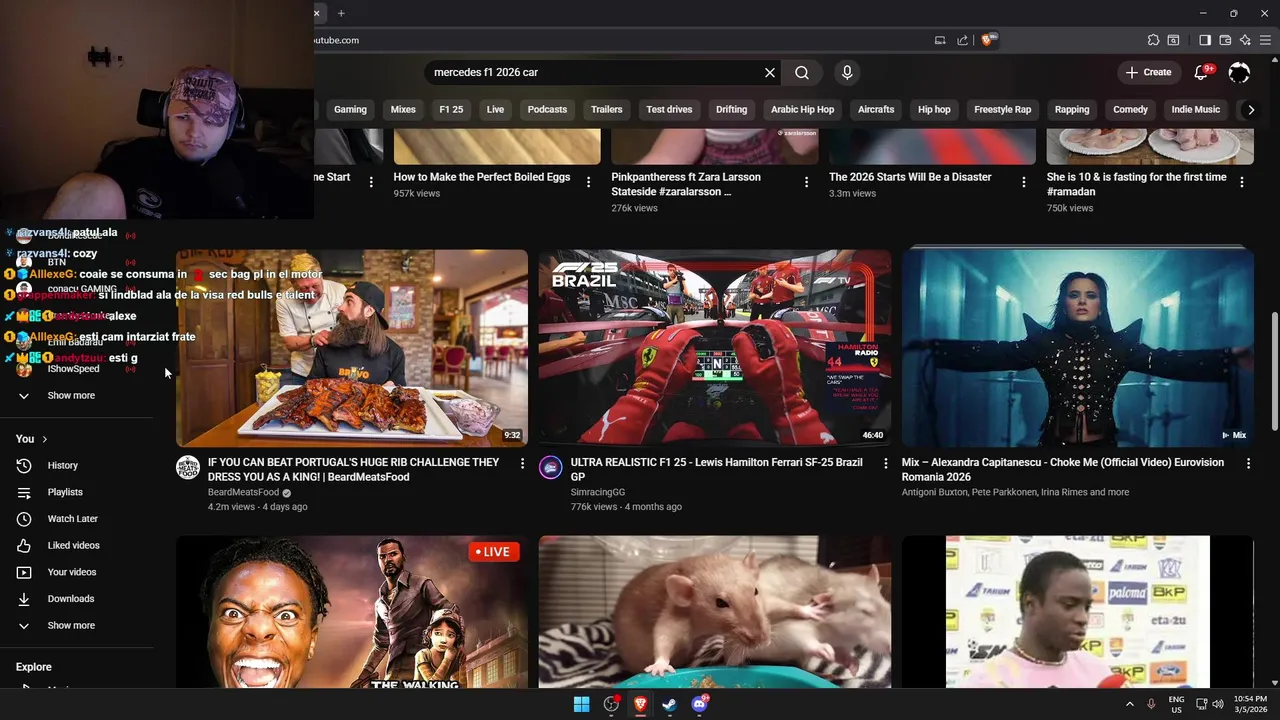Open Windows Start menu
Image resolution: width=1280 pixels, height=720 pixels.
pyautogui.click(x=581, y=704)
